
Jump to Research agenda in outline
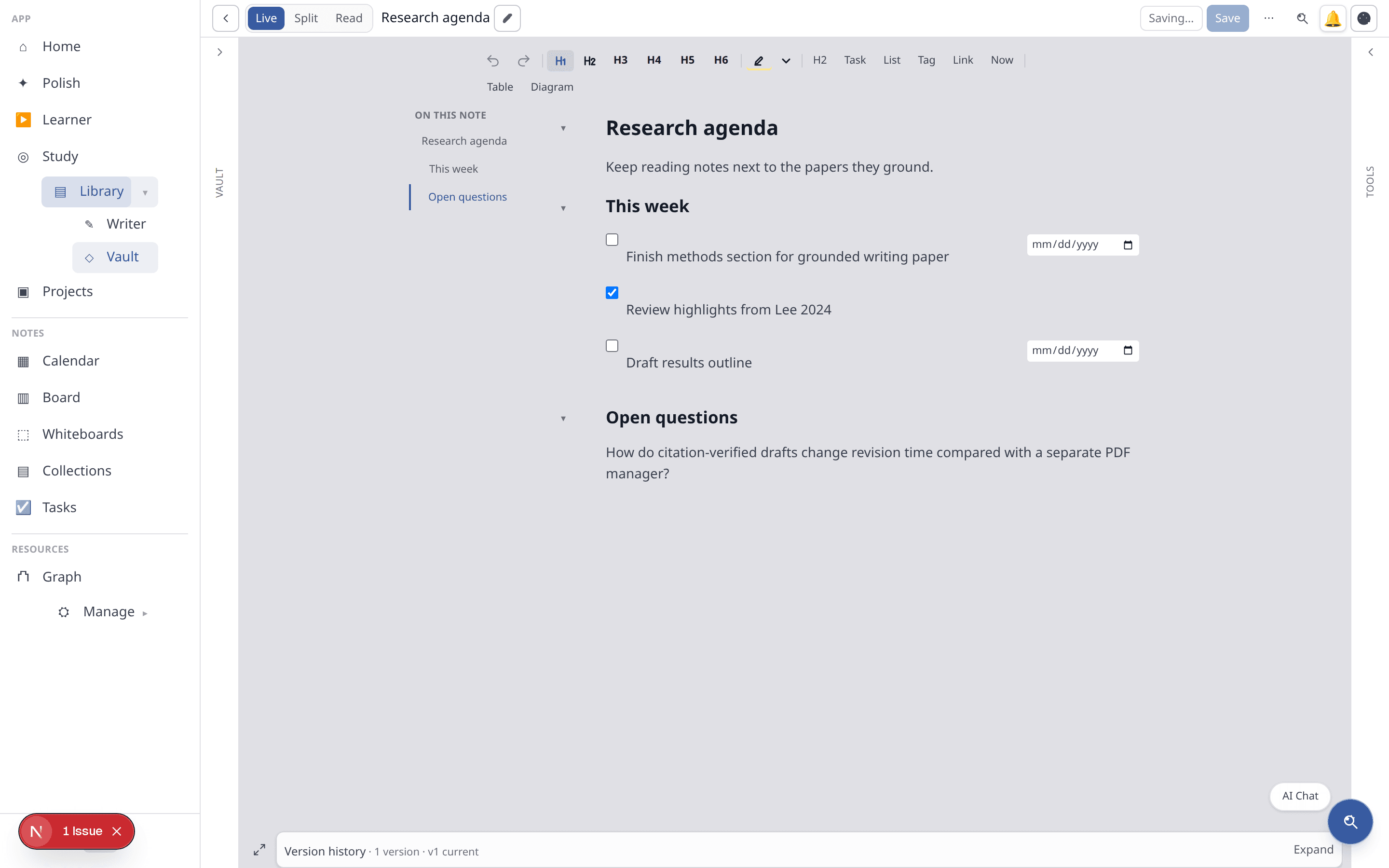point(464,141)
